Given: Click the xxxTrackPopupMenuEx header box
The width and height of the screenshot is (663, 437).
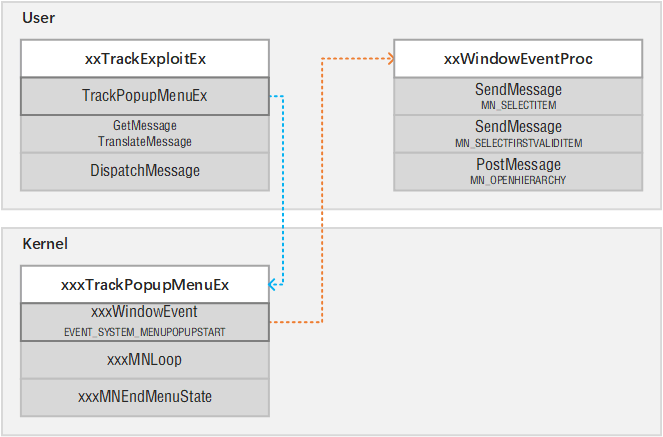Looking at the screenshot, I should click(x=145, y=285).
